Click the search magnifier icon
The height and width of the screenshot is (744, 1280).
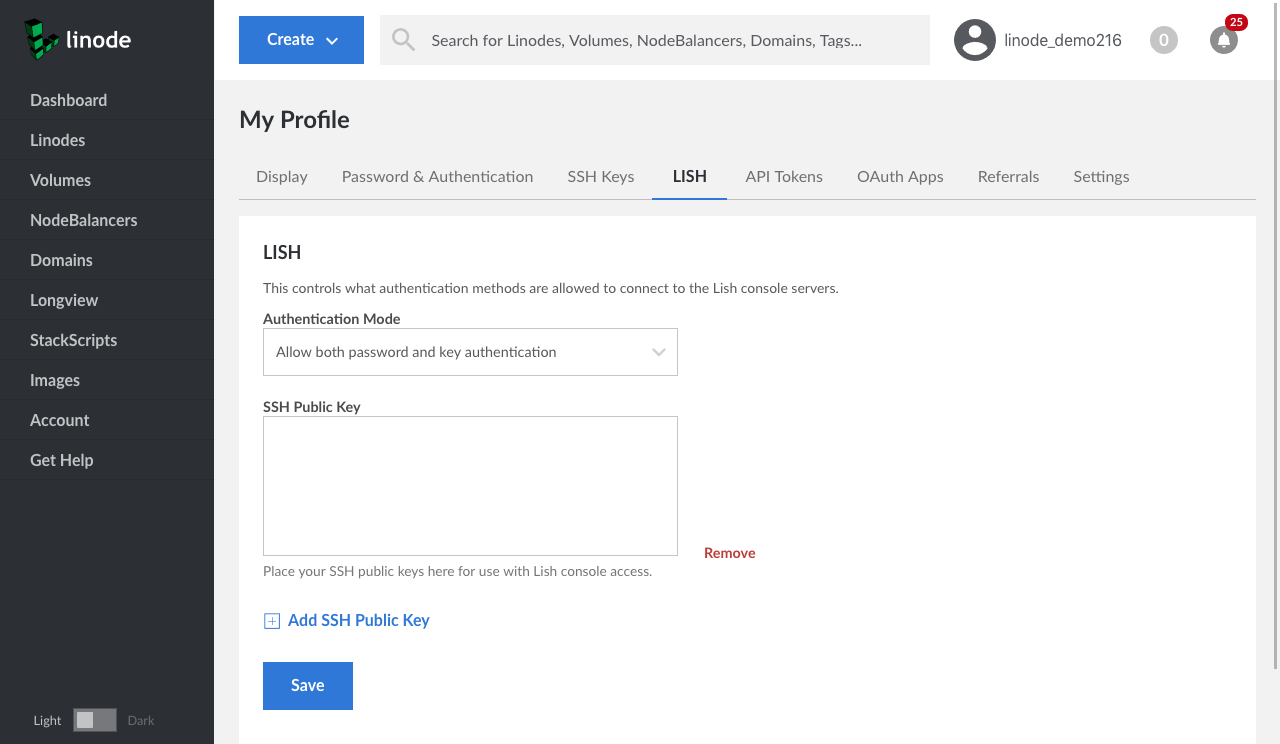(x=403, y=40)
